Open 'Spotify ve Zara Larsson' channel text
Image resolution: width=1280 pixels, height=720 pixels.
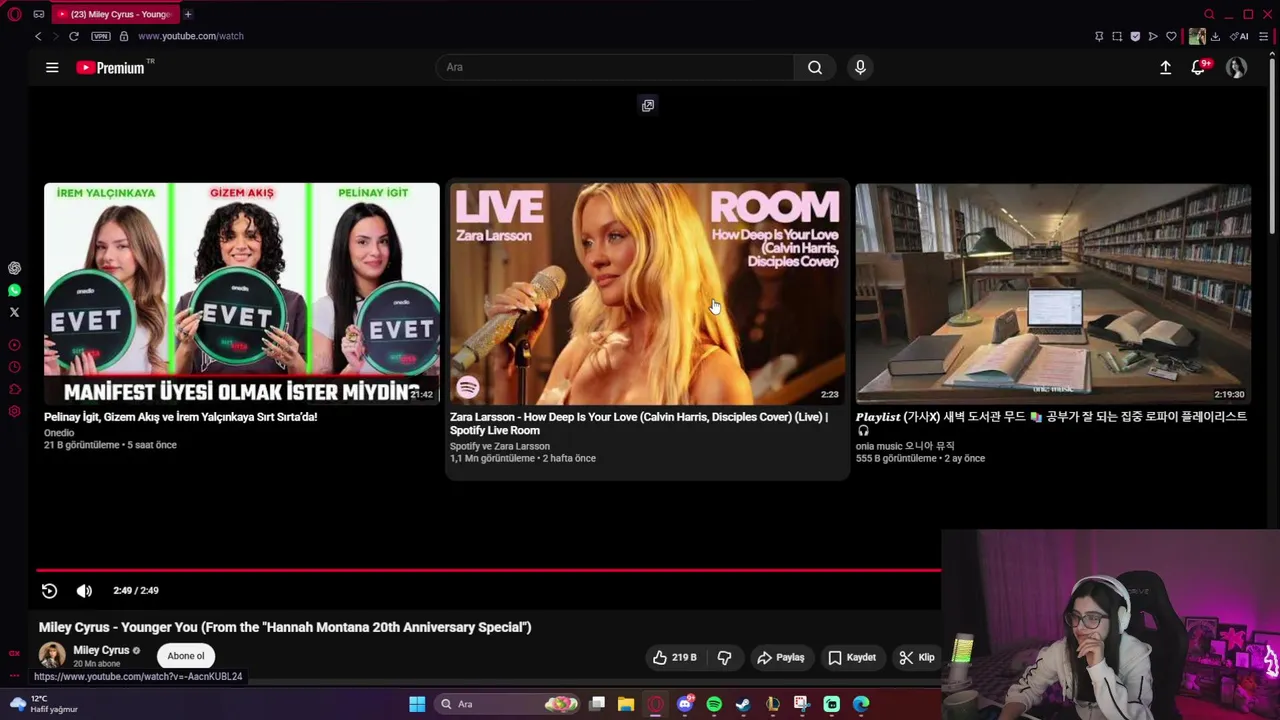tap(500, 446)
